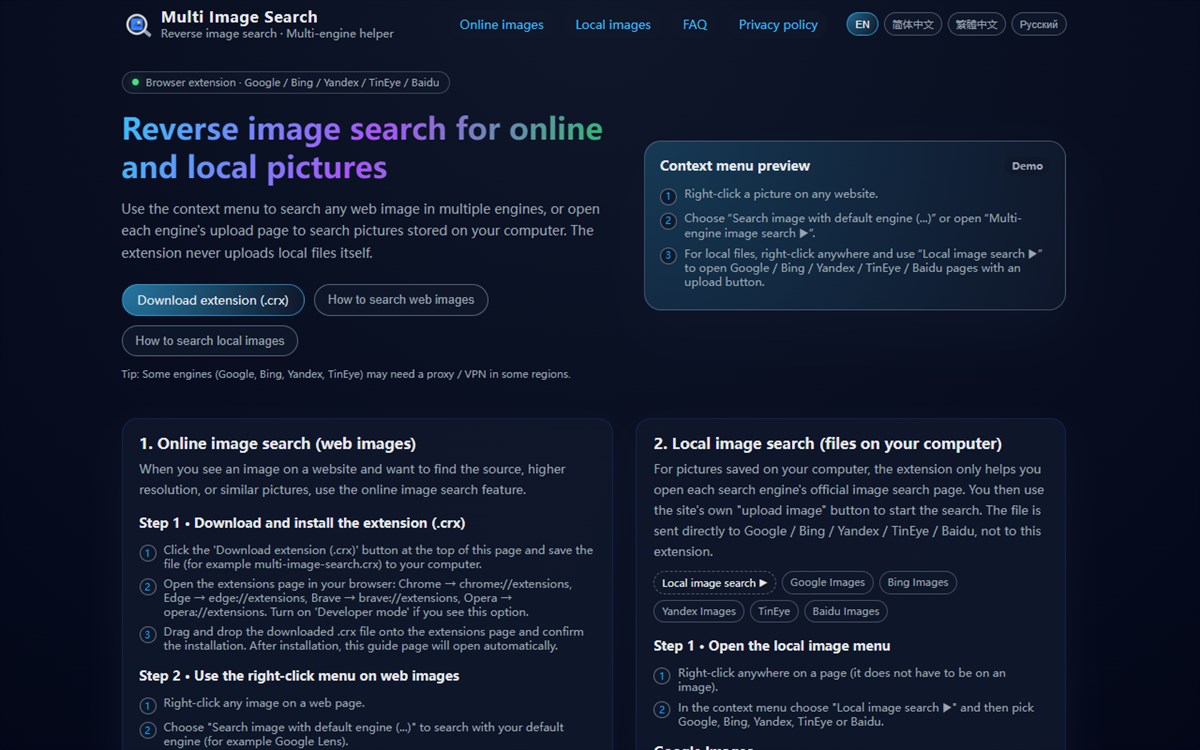Click the proxy / VPN tip text

346,374
